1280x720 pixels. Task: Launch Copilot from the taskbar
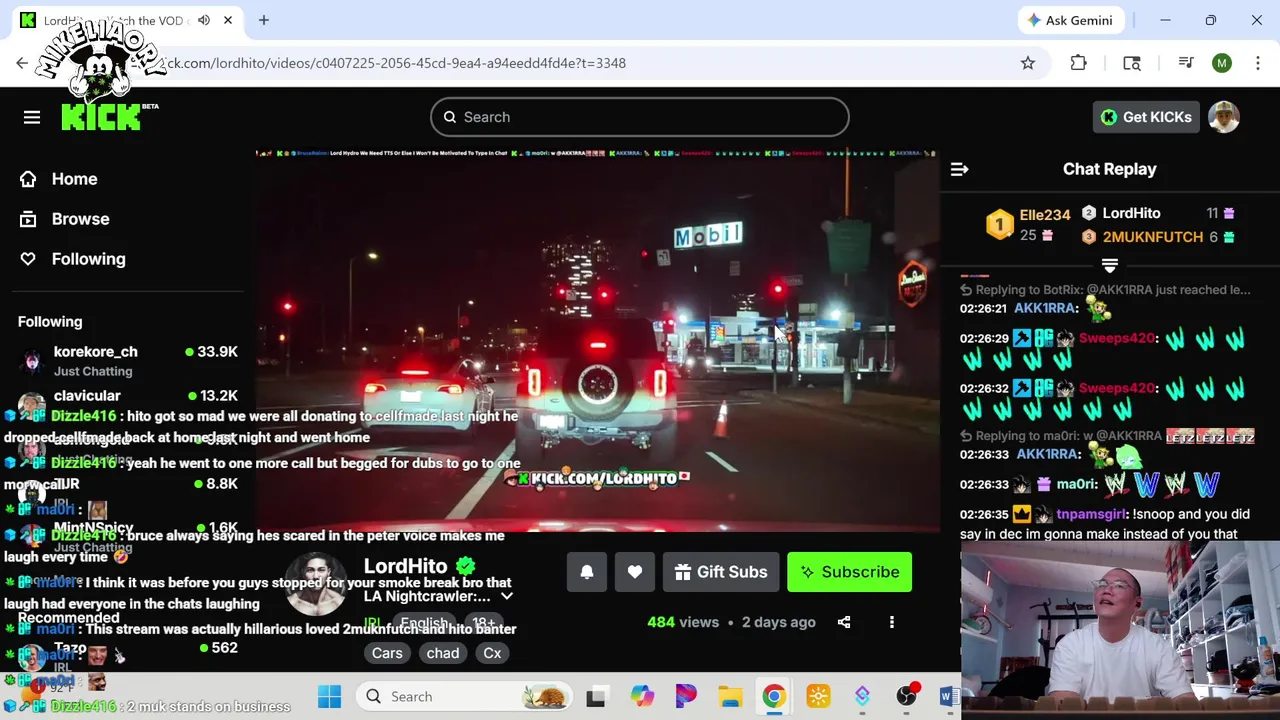[642, 696]
